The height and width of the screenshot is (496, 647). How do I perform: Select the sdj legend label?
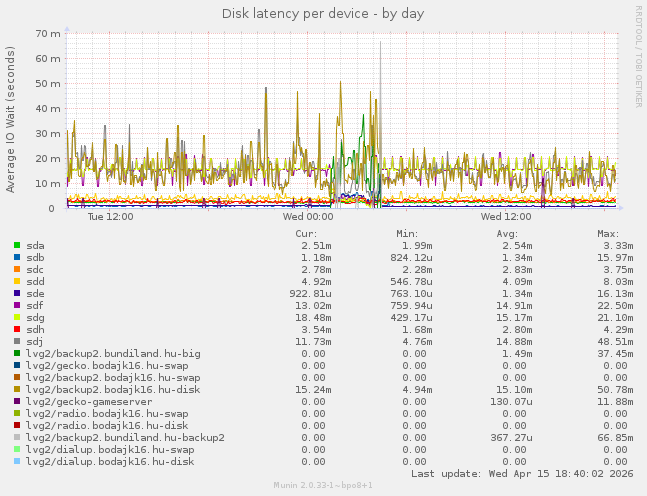[35, 342]
